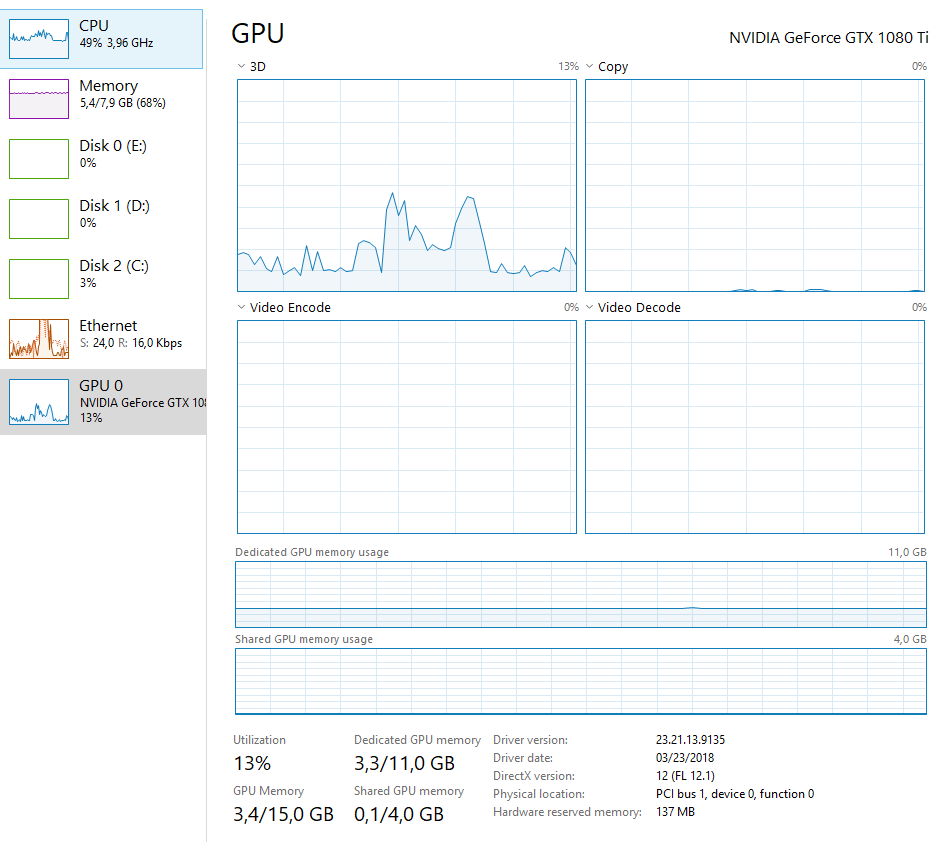Viewport: 939px width, 848px height.
Task: Click the Disk 2 (C:) graph thumbnail
Action: point(39,279)
